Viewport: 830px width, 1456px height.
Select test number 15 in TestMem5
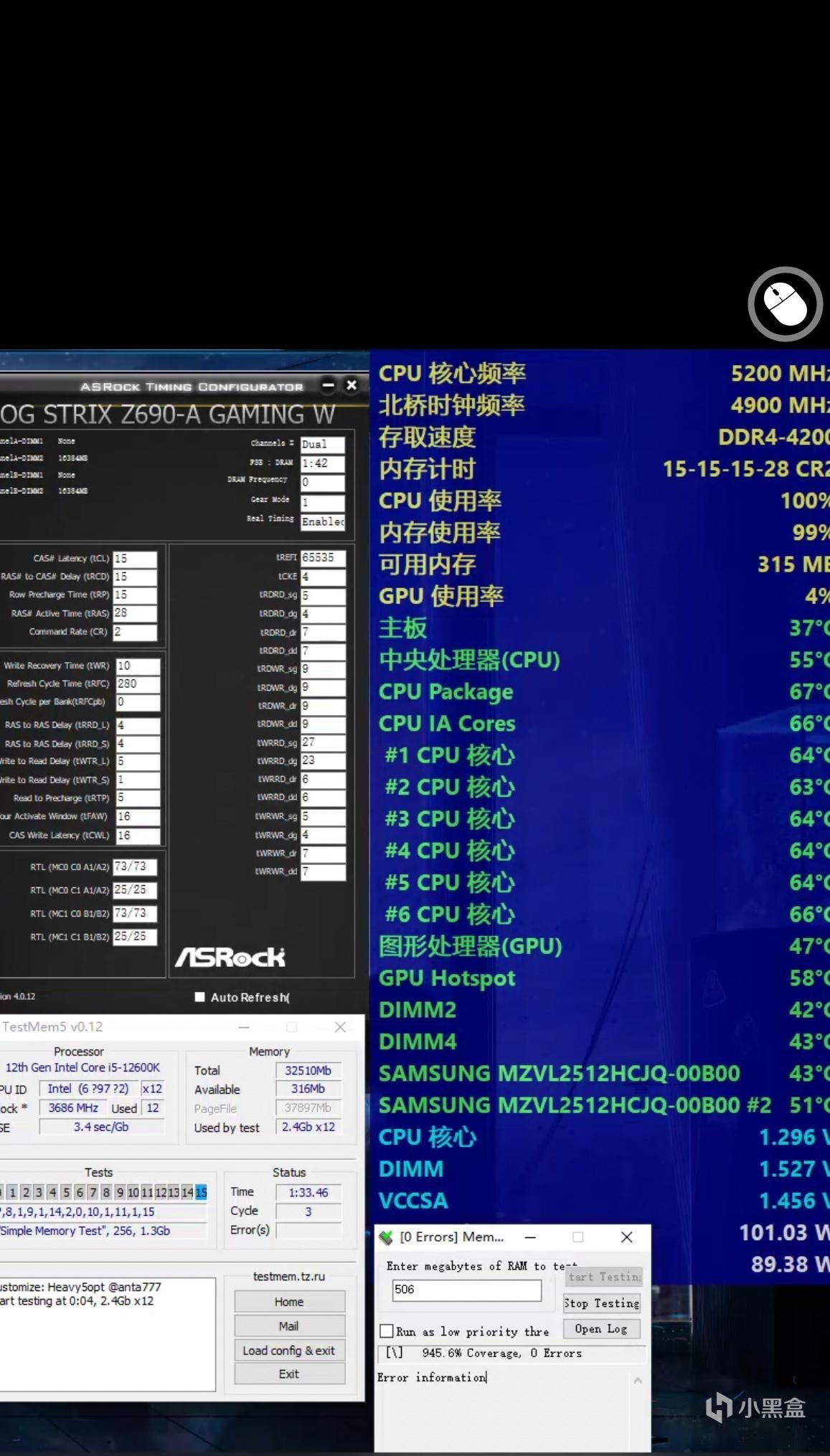tap(201, 1192)
